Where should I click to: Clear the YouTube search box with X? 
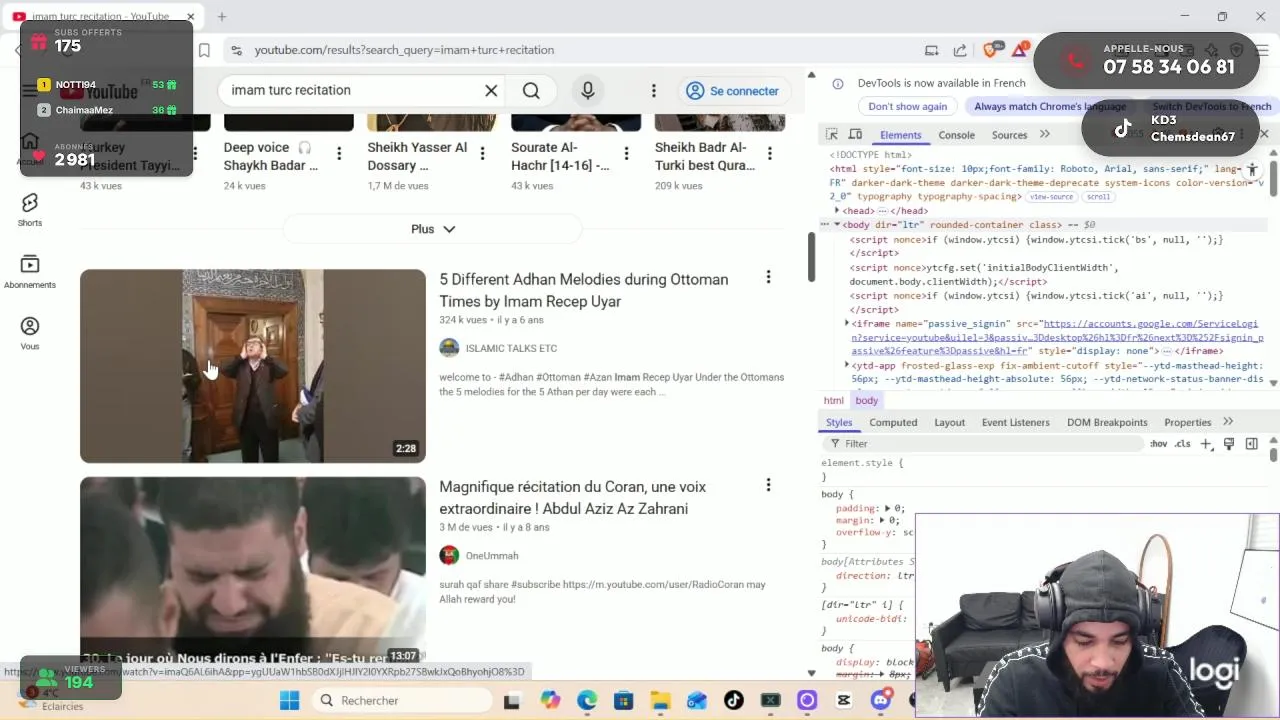click(x=491, y=91)
